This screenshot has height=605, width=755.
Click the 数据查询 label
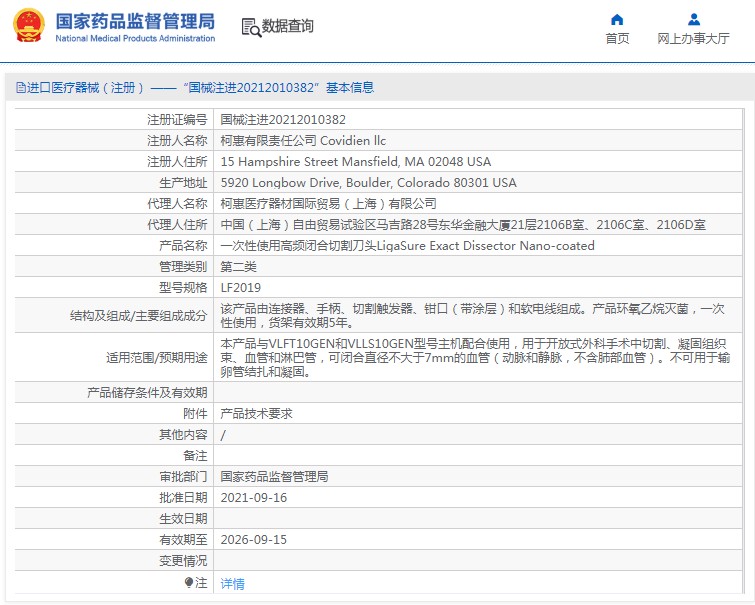click(x=287, y=26)
